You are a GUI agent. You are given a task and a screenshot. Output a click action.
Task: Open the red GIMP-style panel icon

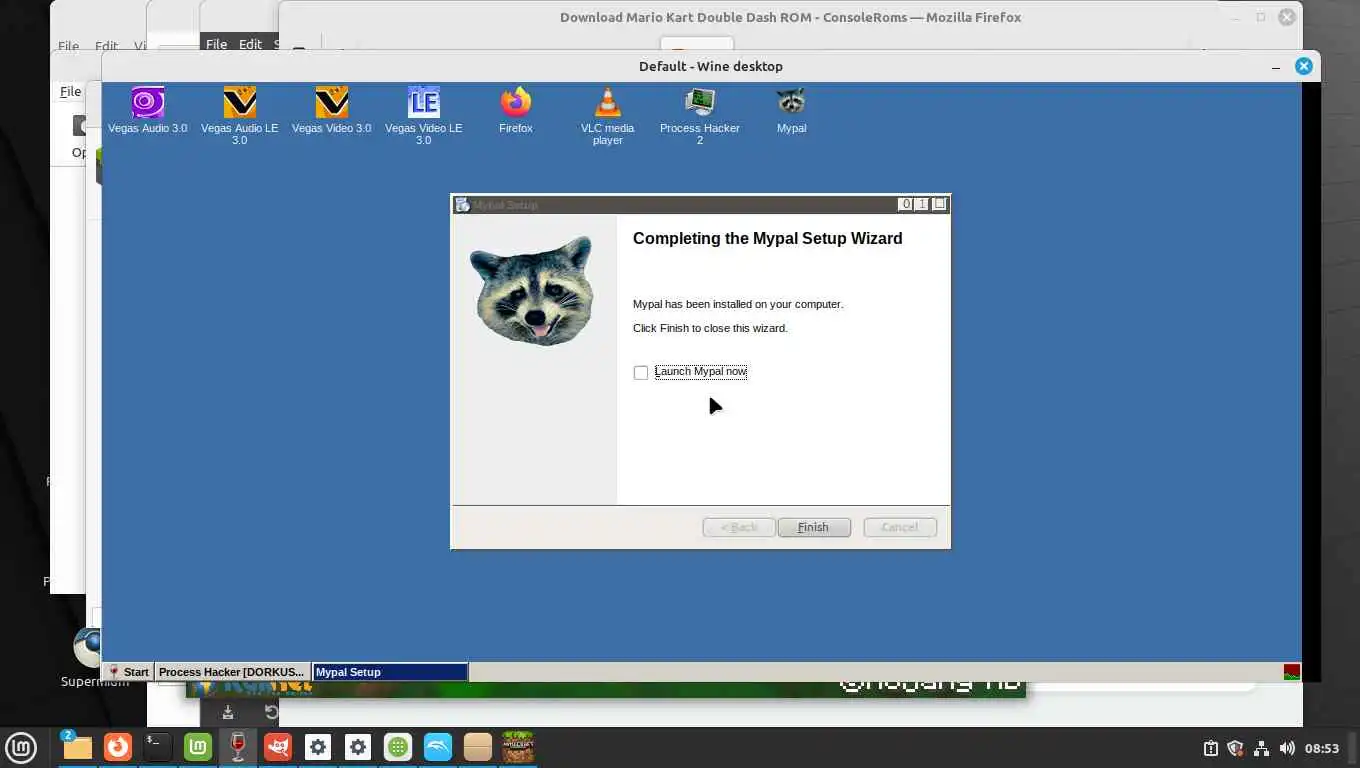pos(278,747)
